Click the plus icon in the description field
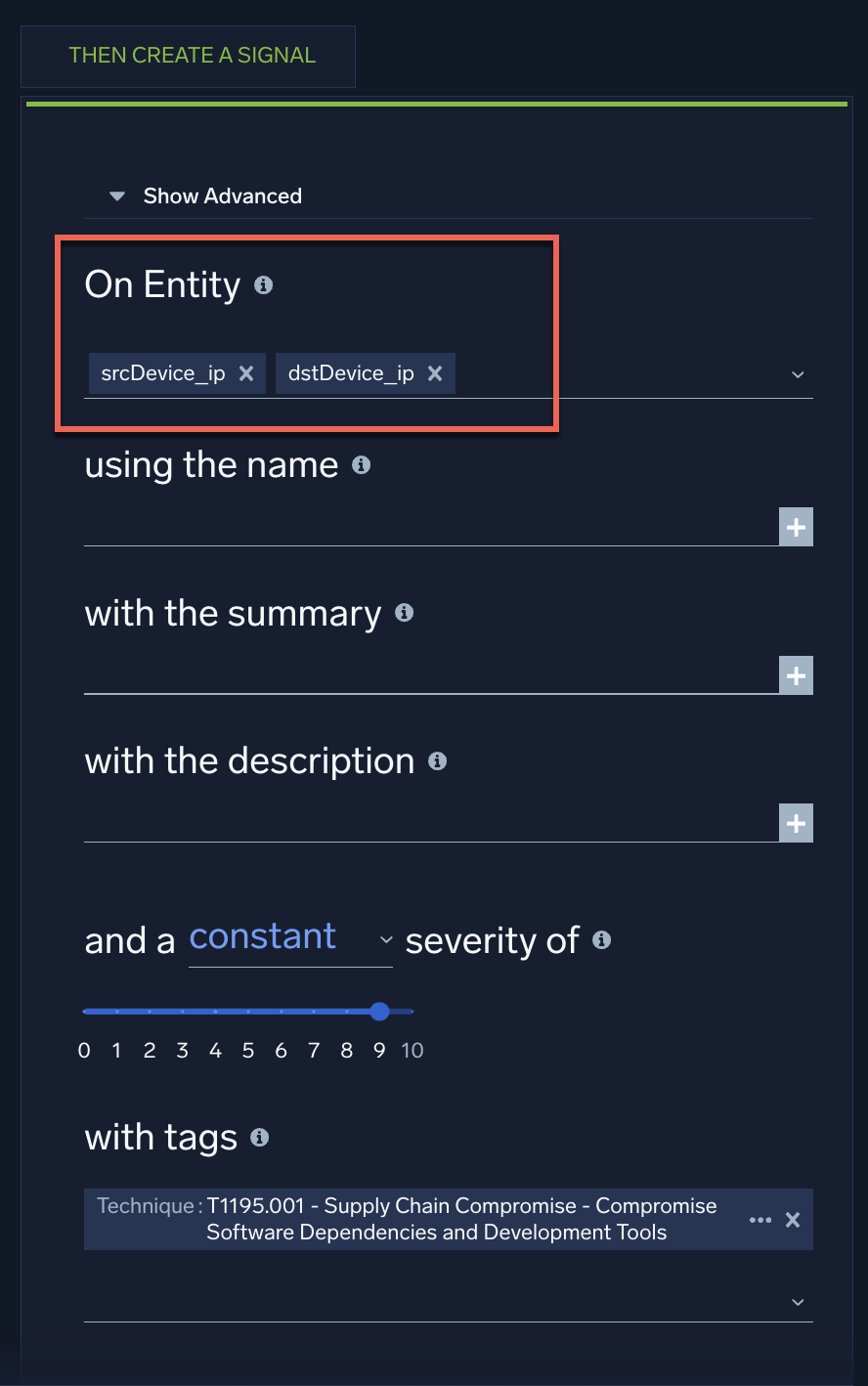Screen dimensions: 868x1386 click(x=796, y=822)
